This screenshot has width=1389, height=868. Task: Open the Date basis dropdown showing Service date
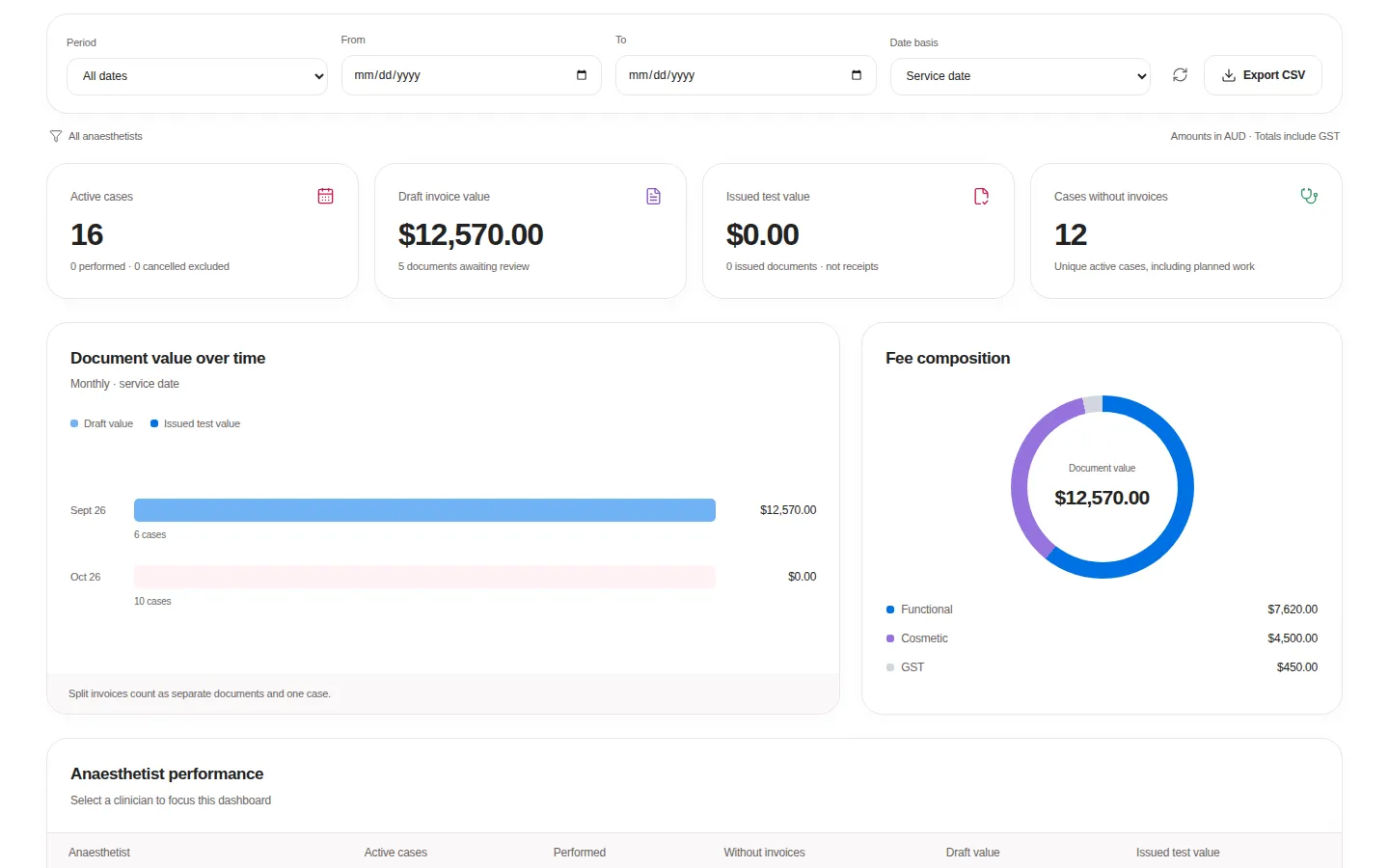1021,76
